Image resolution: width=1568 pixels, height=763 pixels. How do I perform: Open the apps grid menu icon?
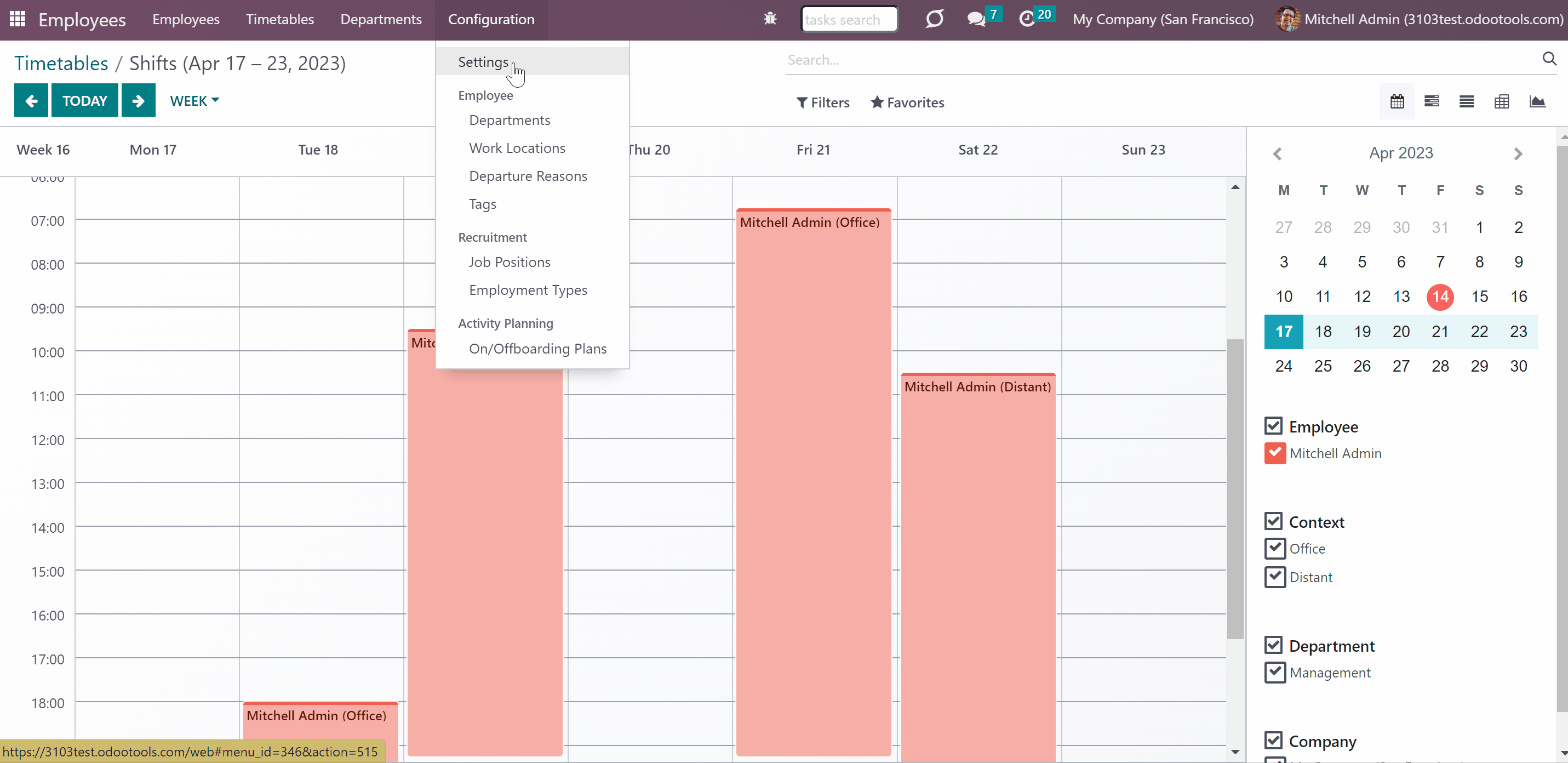tap(18, 19)
